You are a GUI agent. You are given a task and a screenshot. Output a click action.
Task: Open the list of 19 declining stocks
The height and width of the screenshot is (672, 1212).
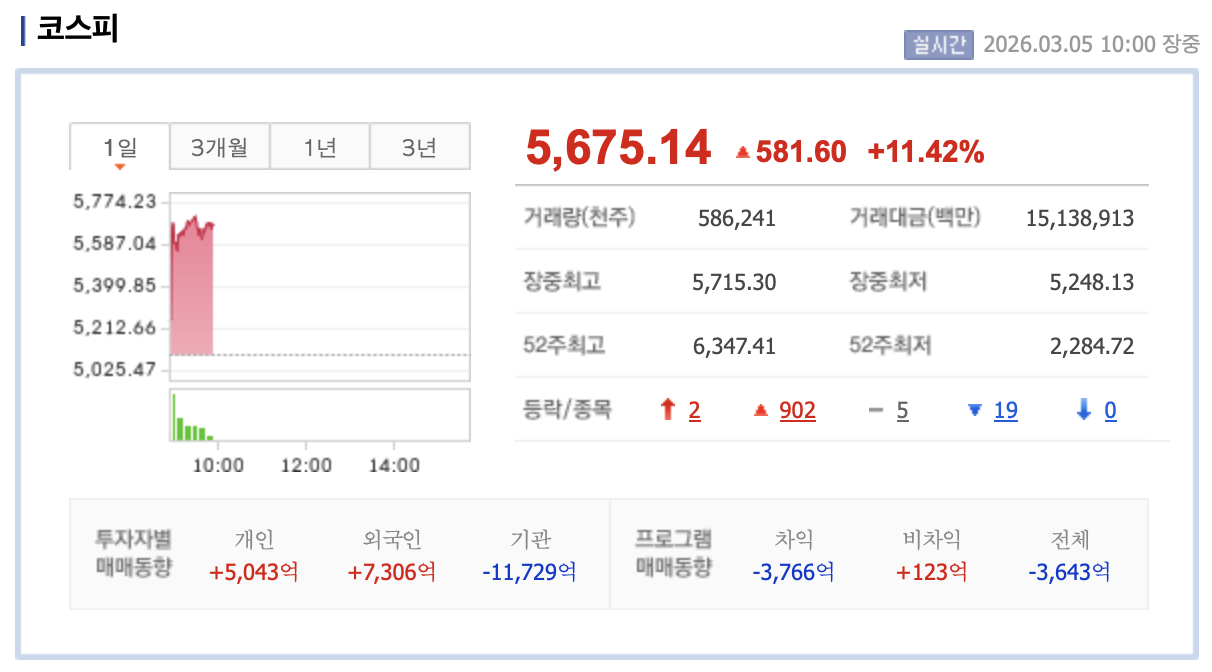click(1006, 410)
